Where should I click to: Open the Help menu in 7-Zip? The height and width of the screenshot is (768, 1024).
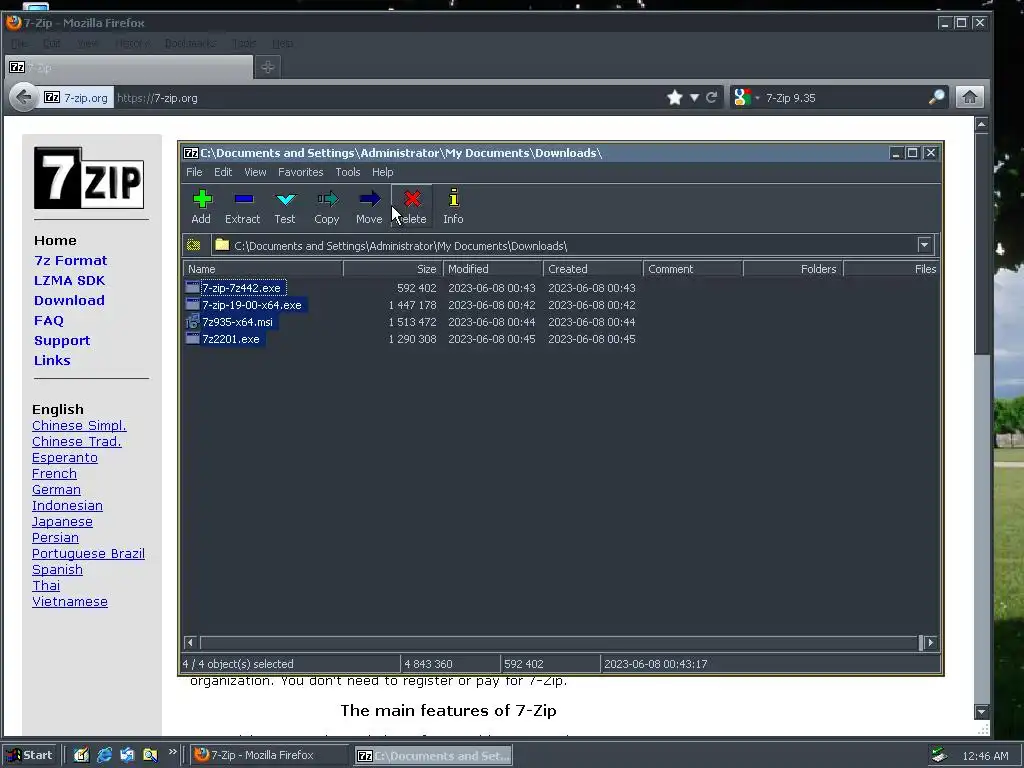coord(383,172)
